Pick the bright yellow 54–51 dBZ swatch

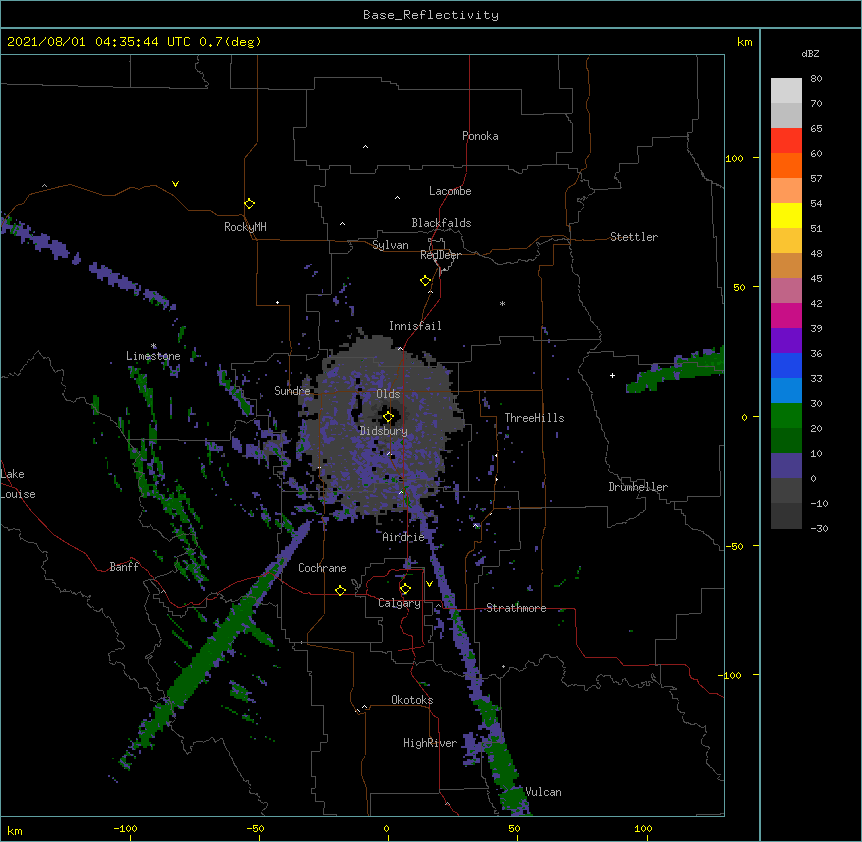pos(786,215)
